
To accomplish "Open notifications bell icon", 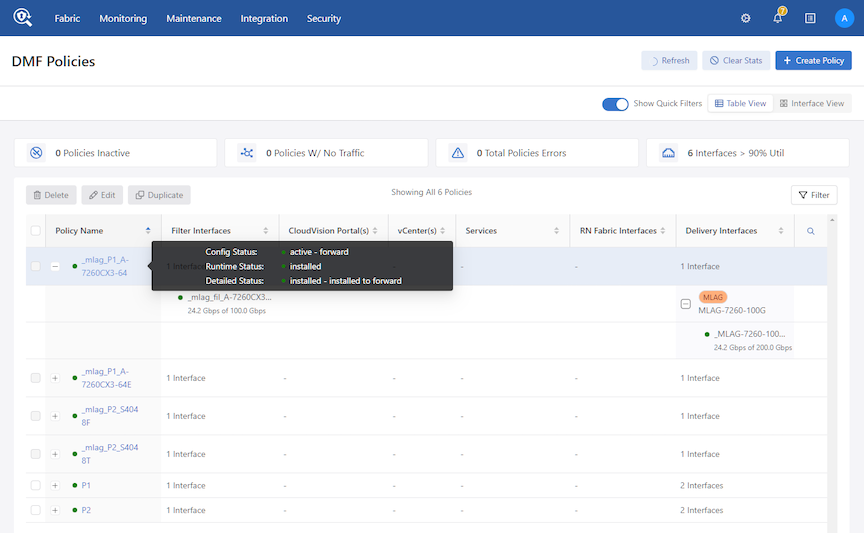I will tap(777, 18).
